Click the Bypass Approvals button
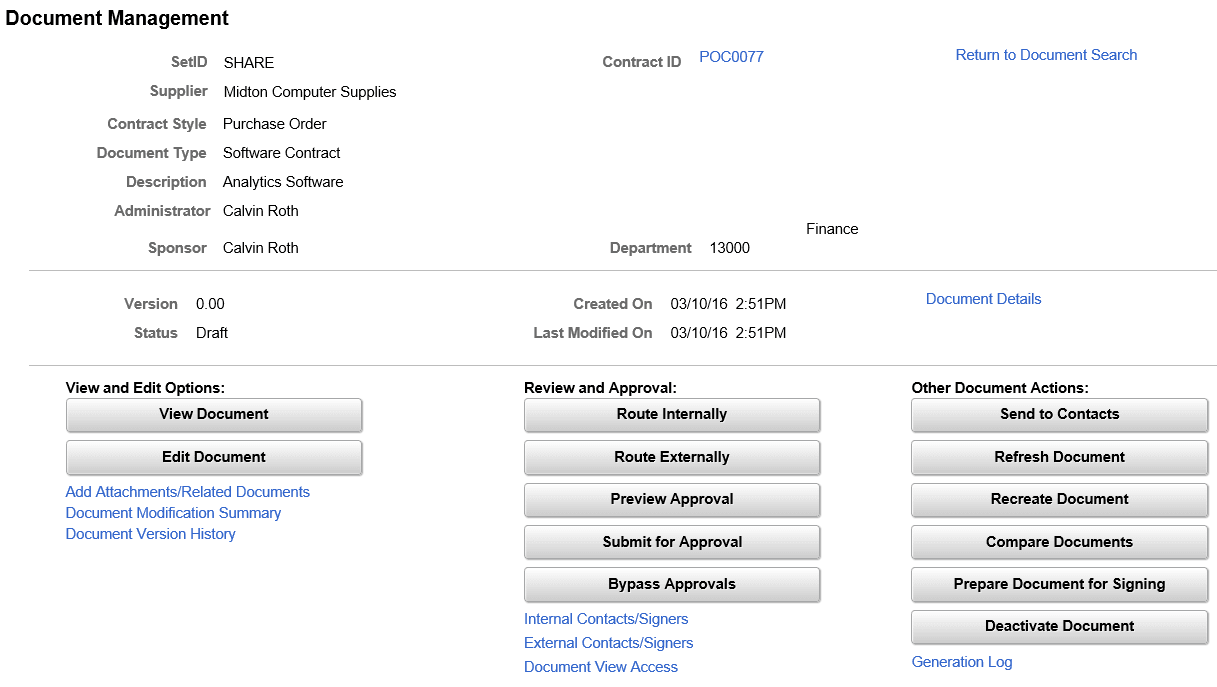 [x=671, y=584]
